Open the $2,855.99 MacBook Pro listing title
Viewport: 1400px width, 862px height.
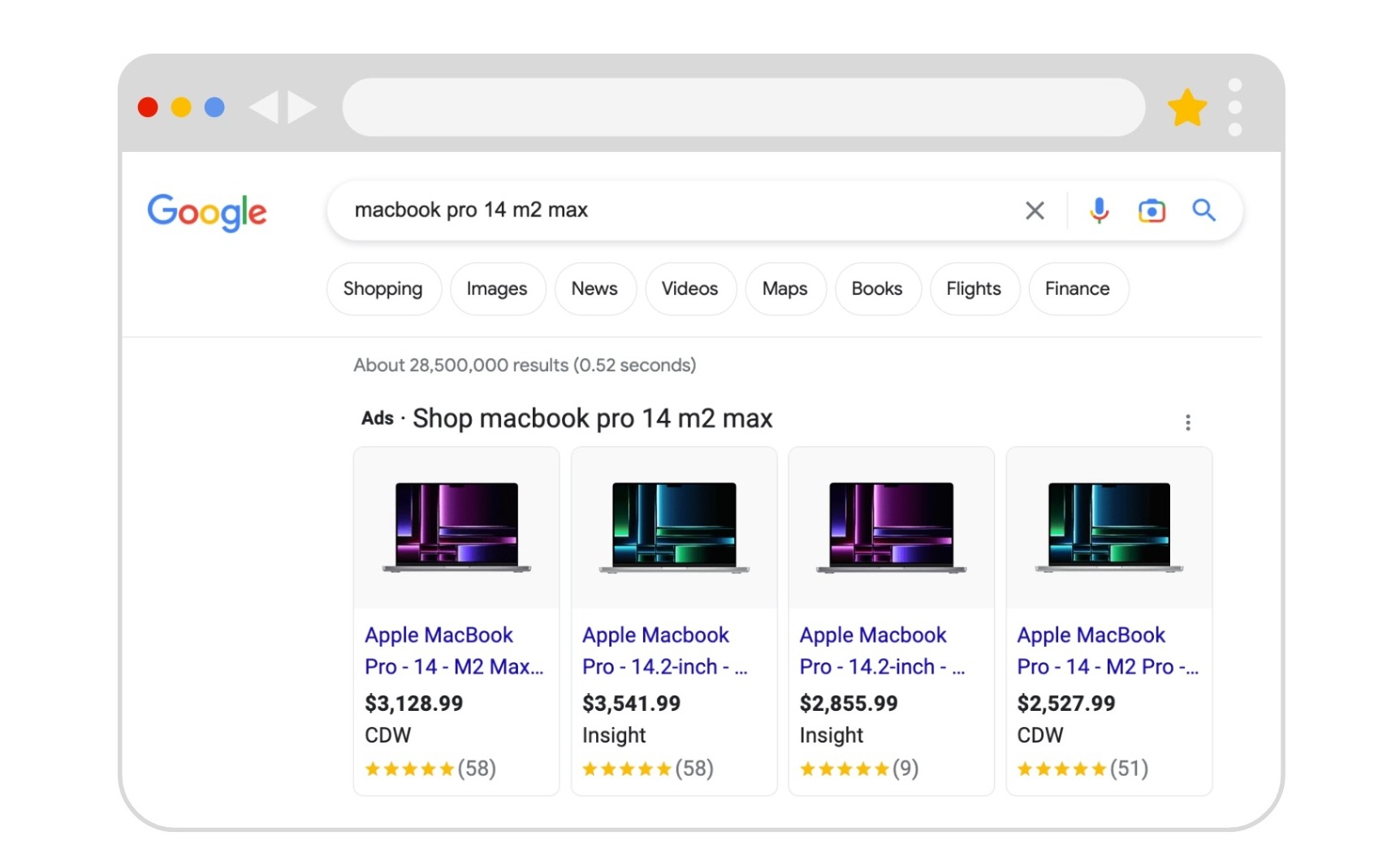click(883, 651)
